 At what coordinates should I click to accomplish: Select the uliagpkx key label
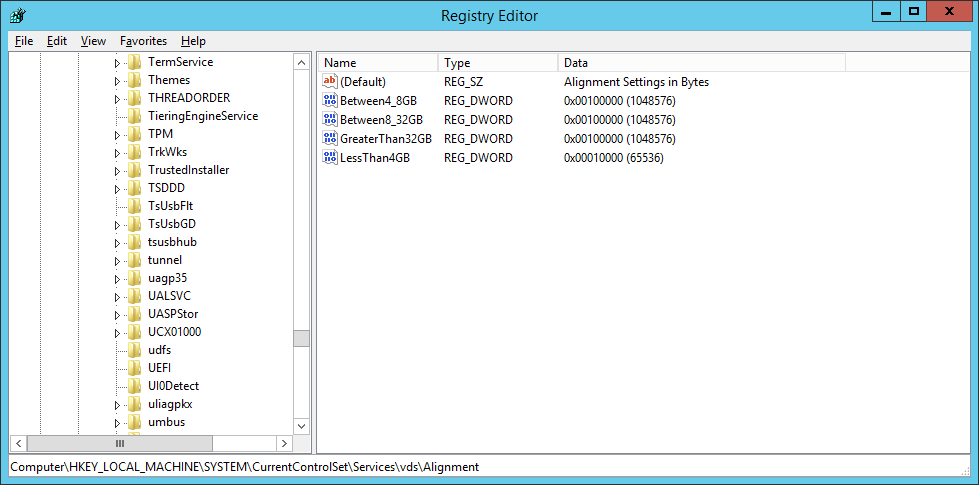[x=170, y=404]
